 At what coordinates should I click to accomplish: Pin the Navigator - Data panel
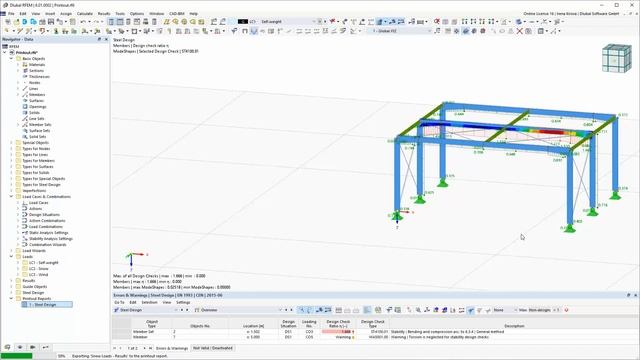coord(99,40)
